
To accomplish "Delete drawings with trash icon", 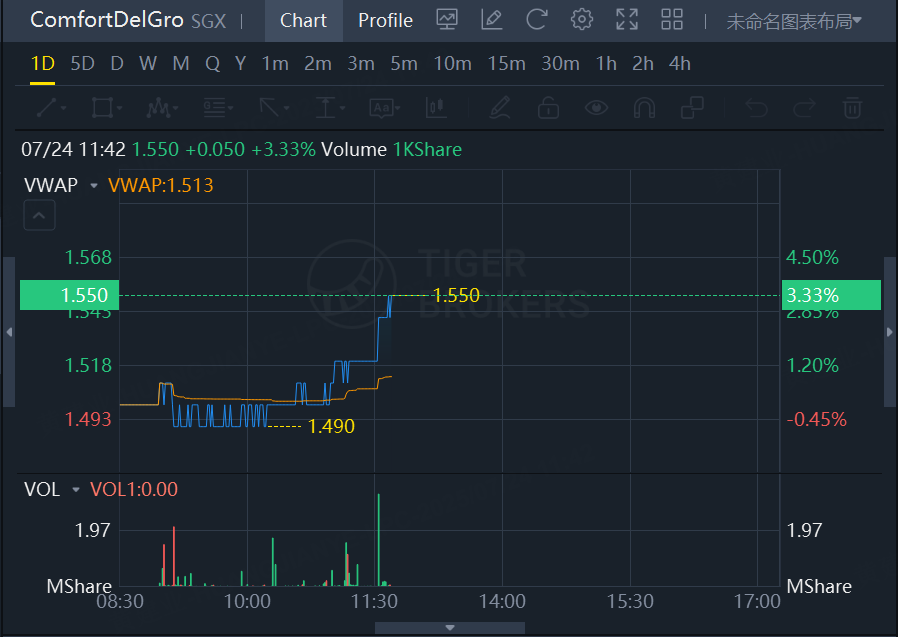I will coord(852,108).
